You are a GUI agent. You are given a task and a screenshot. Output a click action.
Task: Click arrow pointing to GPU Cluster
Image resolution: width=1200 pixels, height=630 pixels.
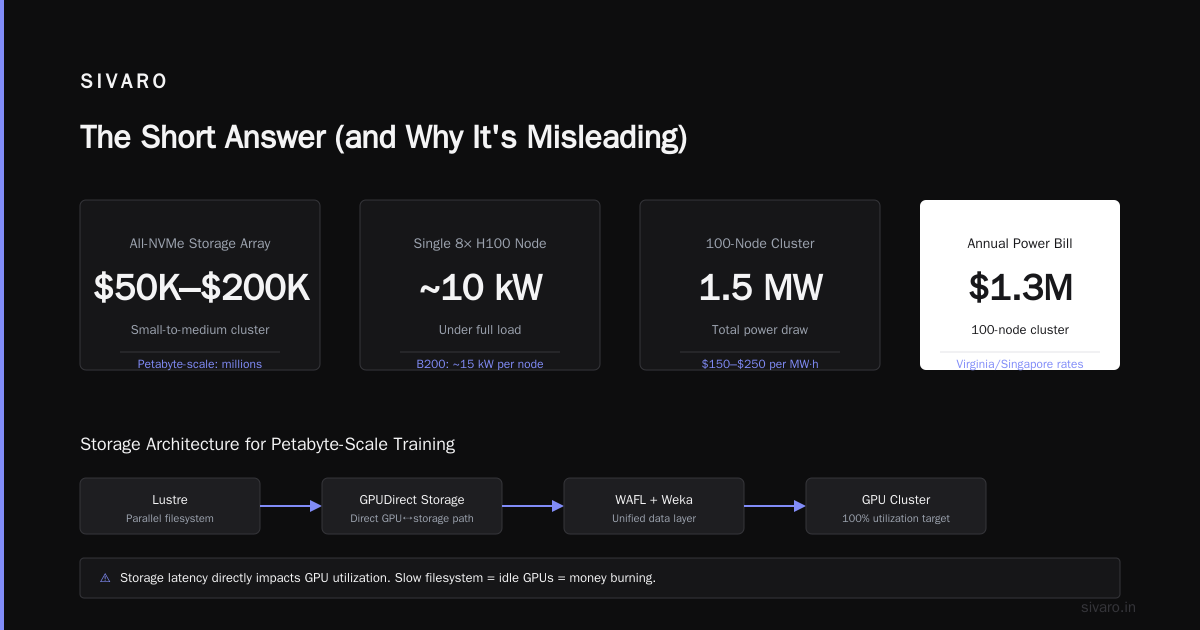tap(775, 506)
